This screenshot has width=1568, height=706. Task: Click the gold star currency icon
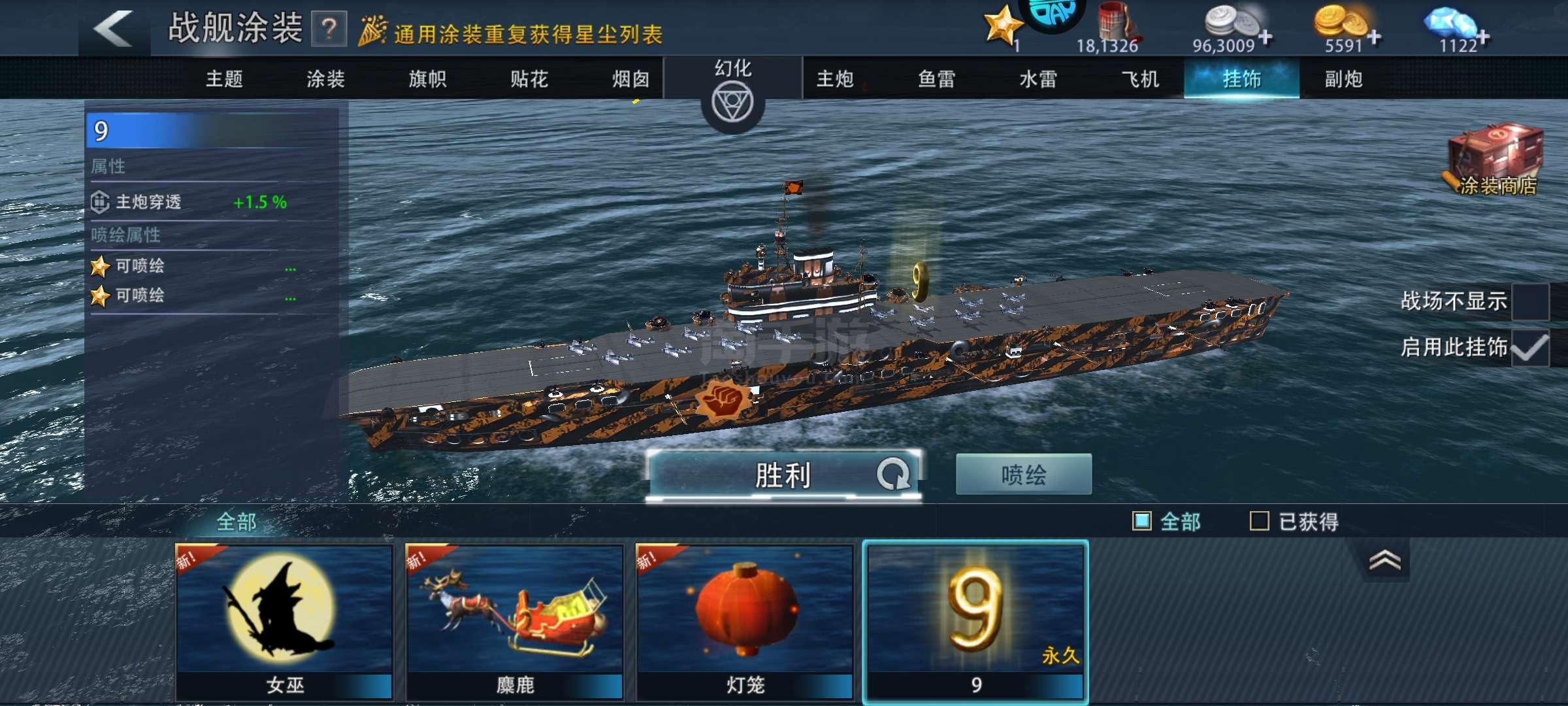coord(1002,26)
